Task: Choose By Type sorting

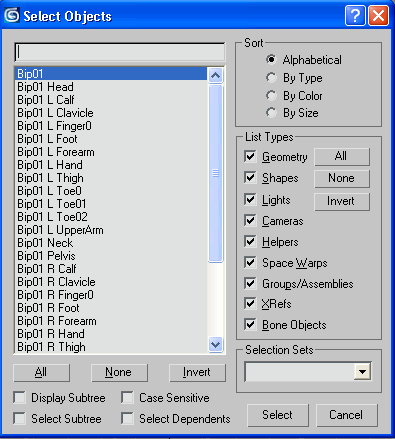Action: (x=271, y=78)
